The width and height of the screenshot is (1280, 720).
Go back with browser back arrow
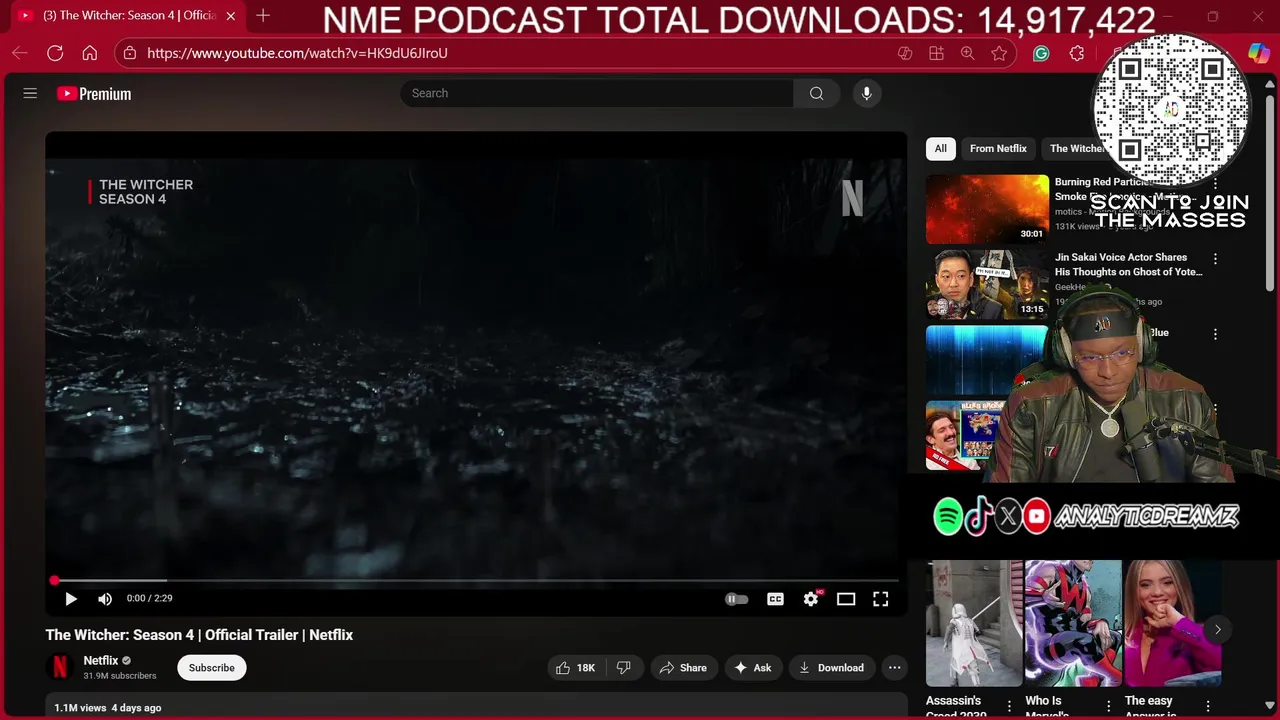pos(20,53)
